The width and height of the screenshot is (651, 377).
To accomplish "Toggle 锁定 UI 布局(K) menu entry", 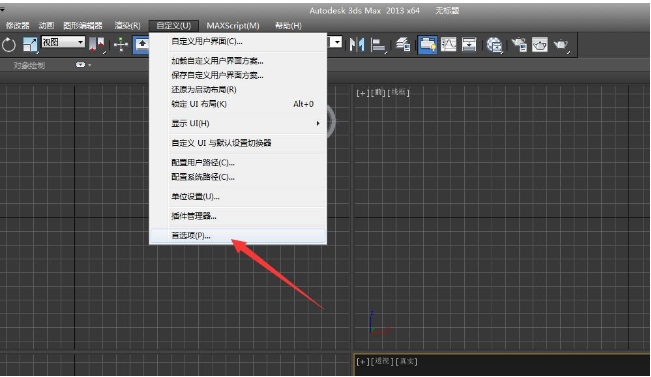I will [238, 104].
